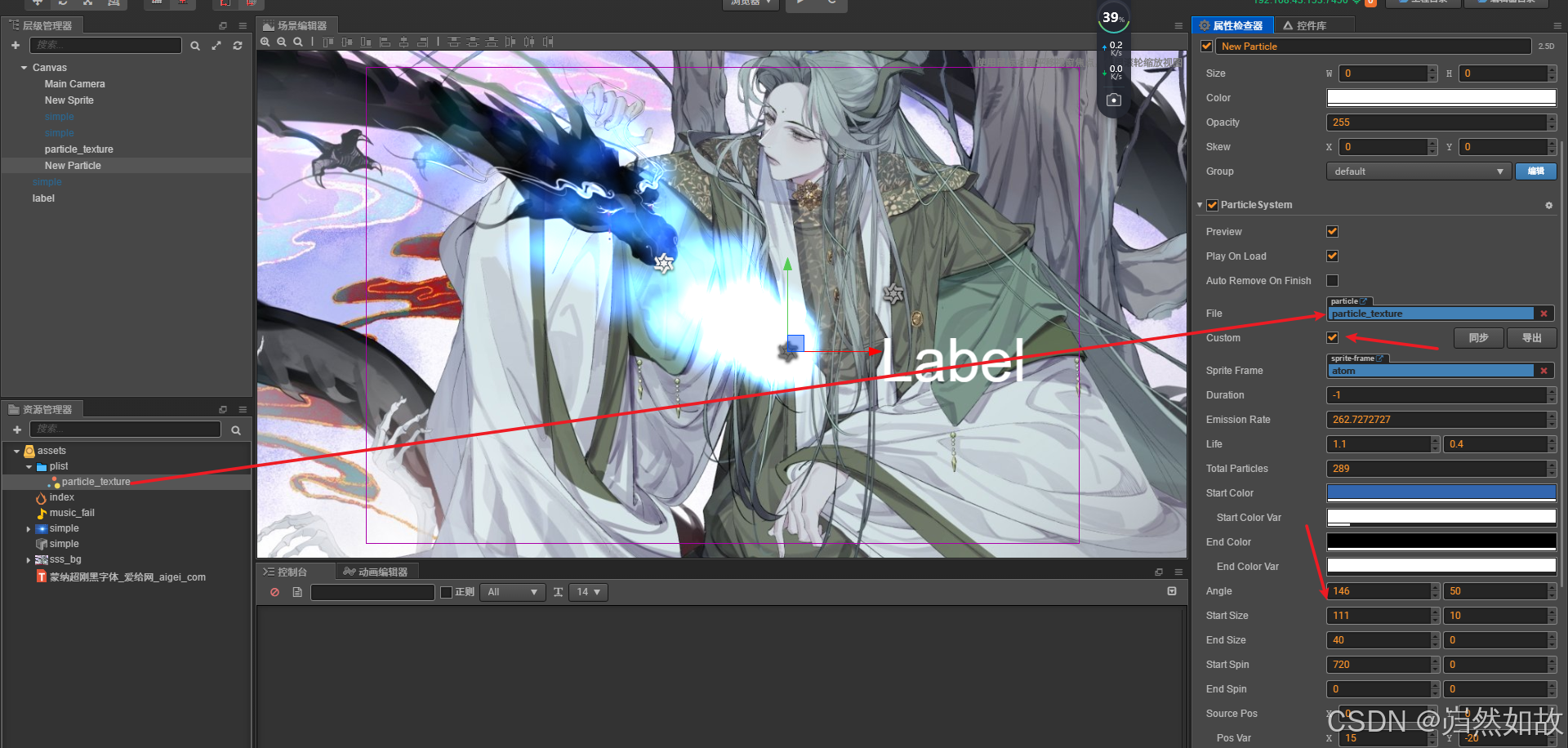
Task: Select the Main Camera node
Action: click(x=74, y=84)
